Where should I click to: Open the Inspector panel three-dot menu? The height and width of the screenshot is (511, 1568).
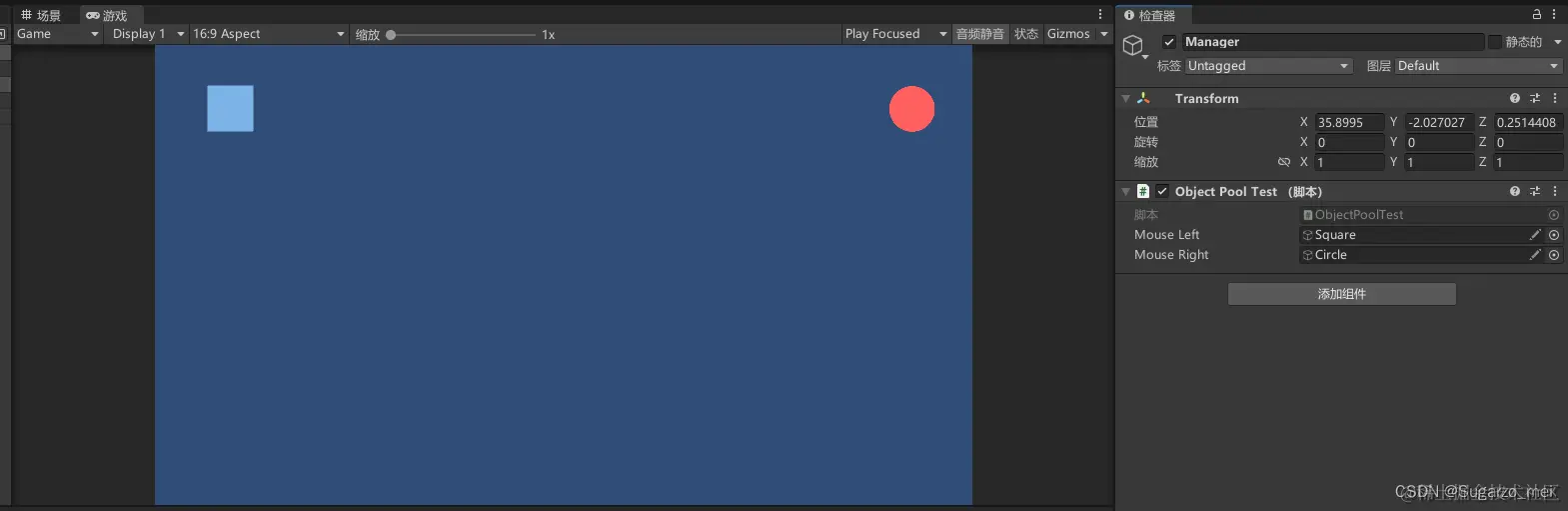click(1554, 14)
